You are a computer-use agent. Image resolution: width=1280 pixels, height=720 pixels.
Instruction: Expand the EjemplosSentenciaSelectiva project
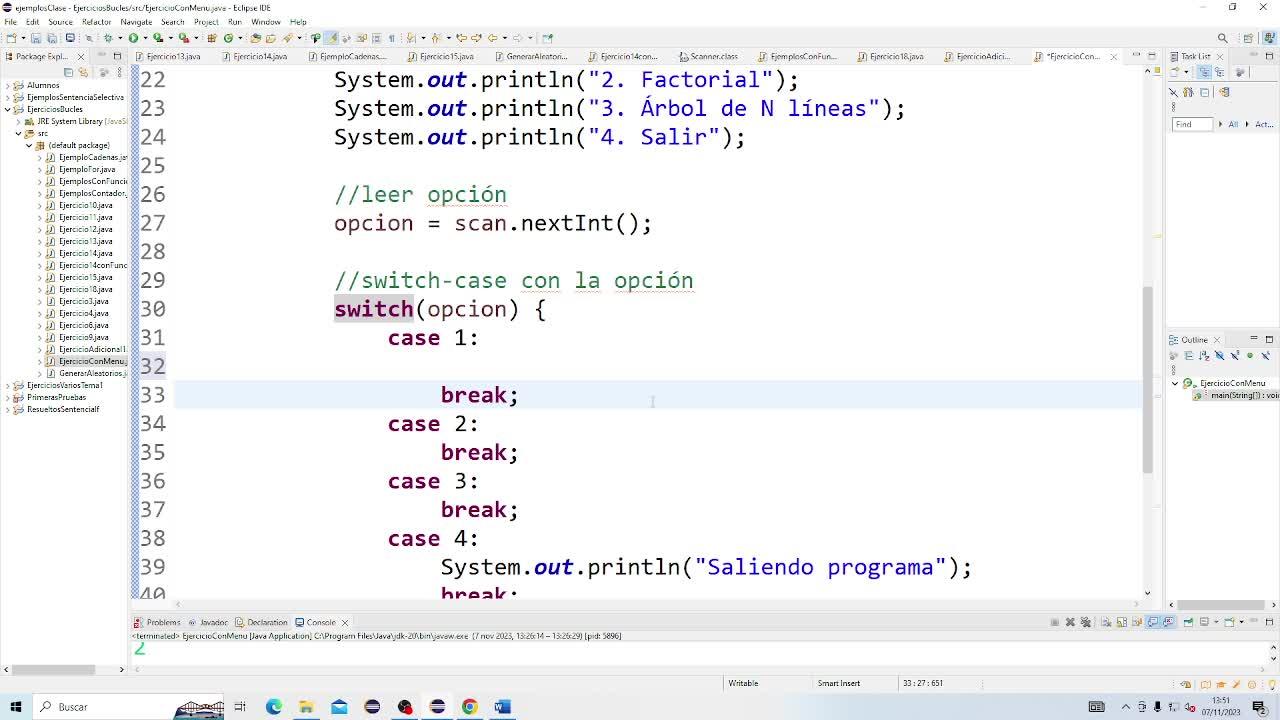[x=8, y=97]
